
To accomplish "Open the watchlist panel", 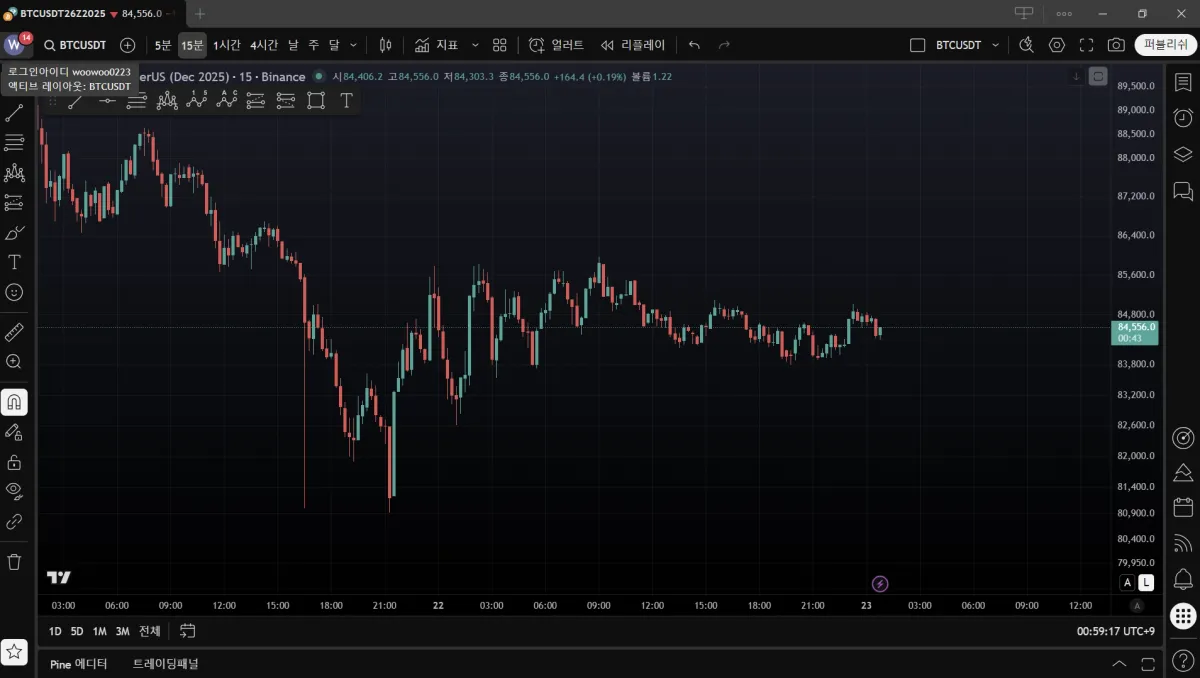I will coord(1183,82).
